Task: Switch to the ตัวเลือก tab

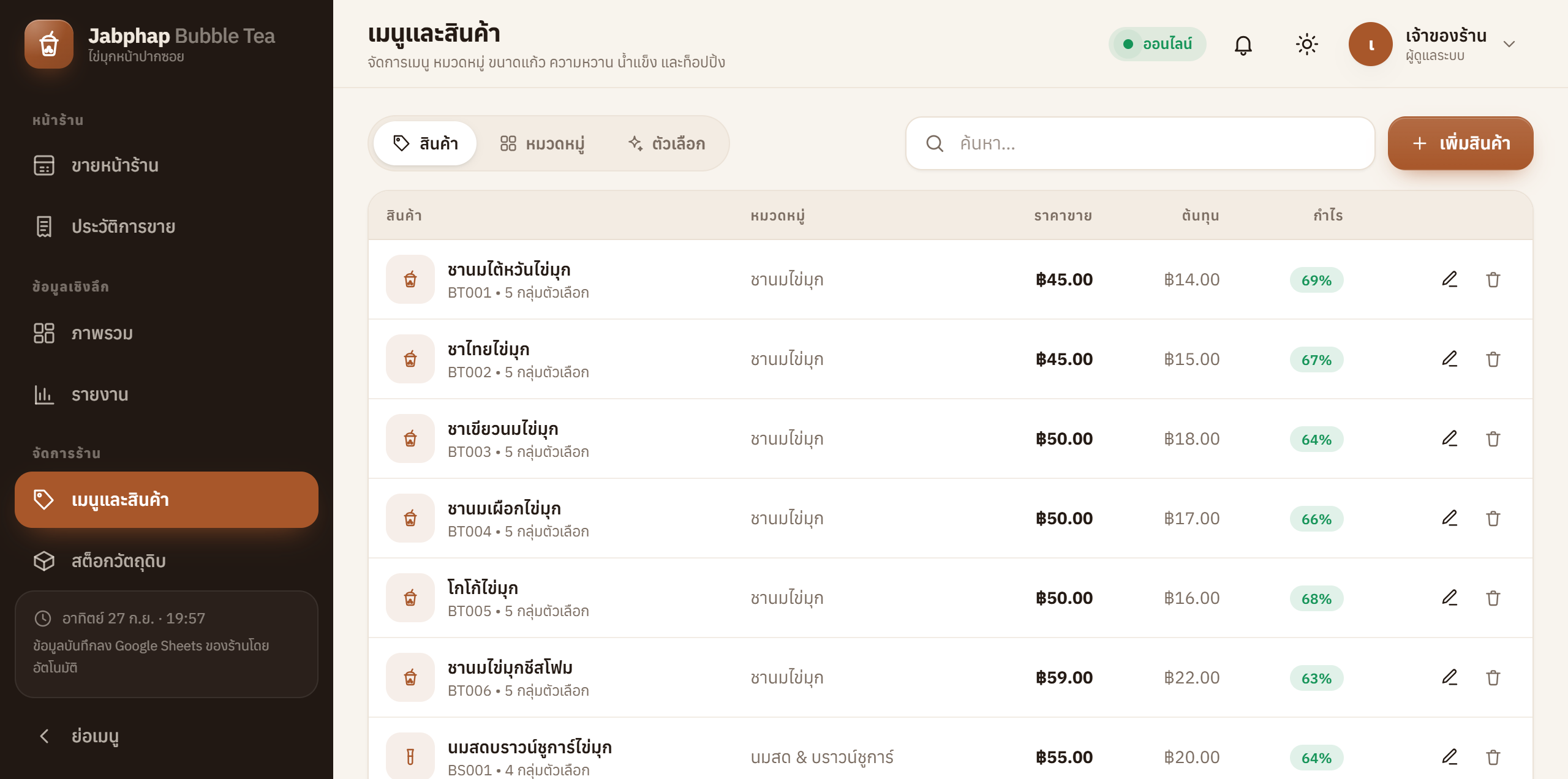Action: click(x=666, y=143)
